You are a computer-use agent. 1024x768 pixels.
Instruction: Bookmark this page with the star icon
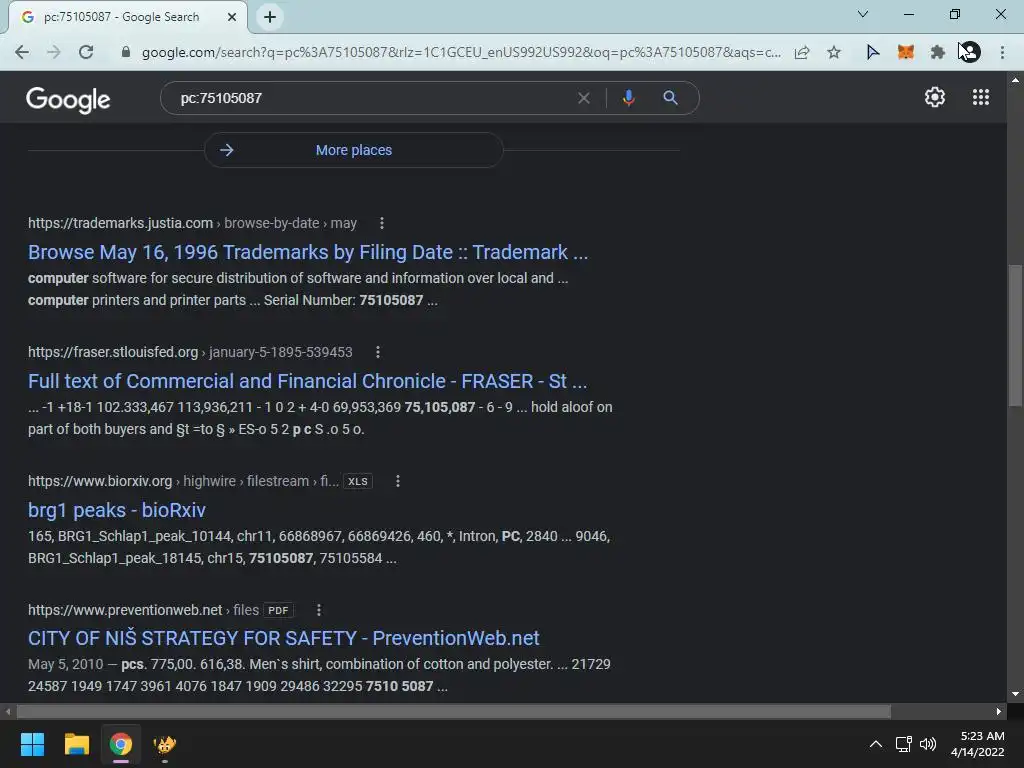pyautogui.click(x=834, y=52)
